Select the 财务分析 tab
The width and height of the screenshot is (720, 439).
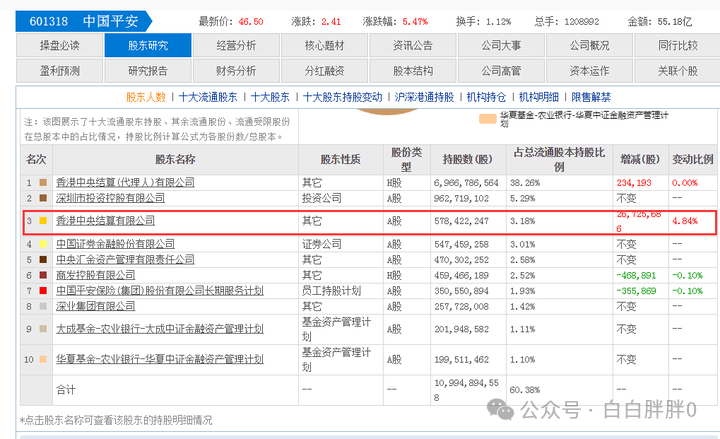point(236,71)
